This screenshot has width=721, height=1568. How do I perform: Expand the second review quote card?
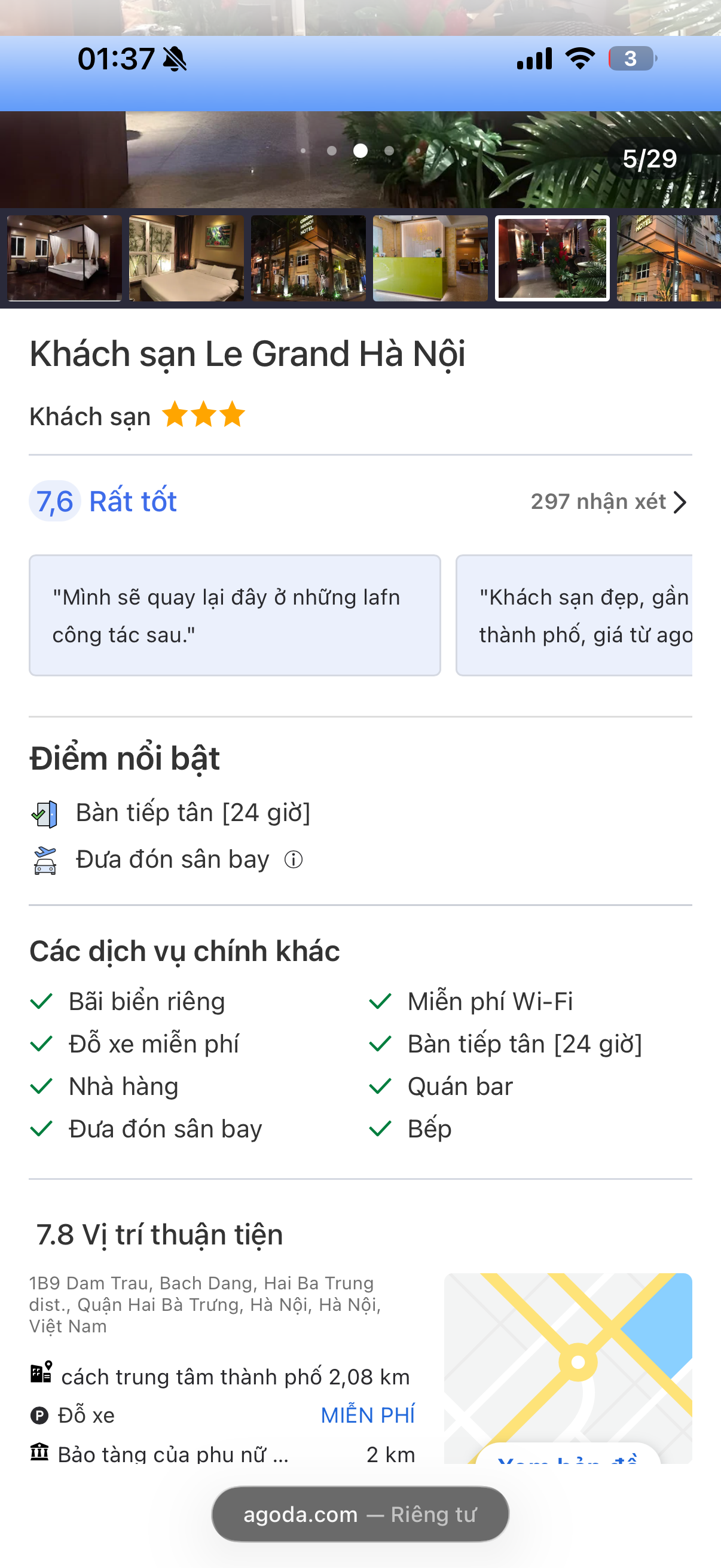pyautogui.click(x=574, y=615)
